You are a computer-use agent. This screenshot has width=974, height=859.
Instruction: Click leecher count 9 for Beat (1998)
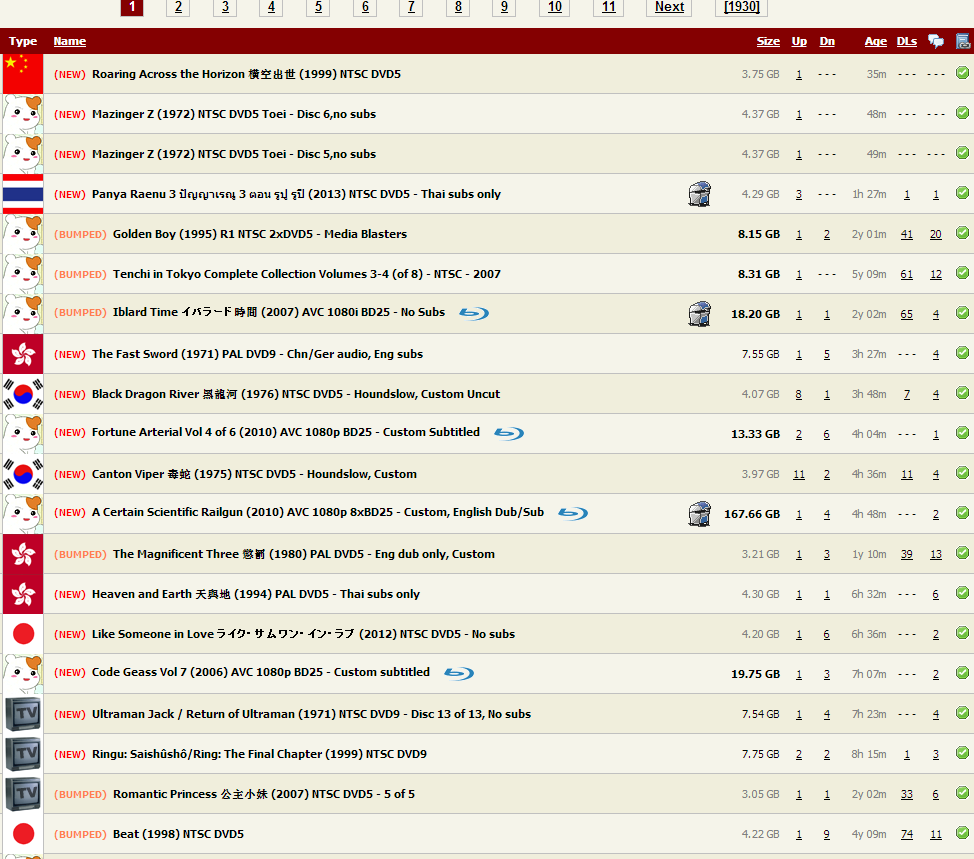point(827,835)
